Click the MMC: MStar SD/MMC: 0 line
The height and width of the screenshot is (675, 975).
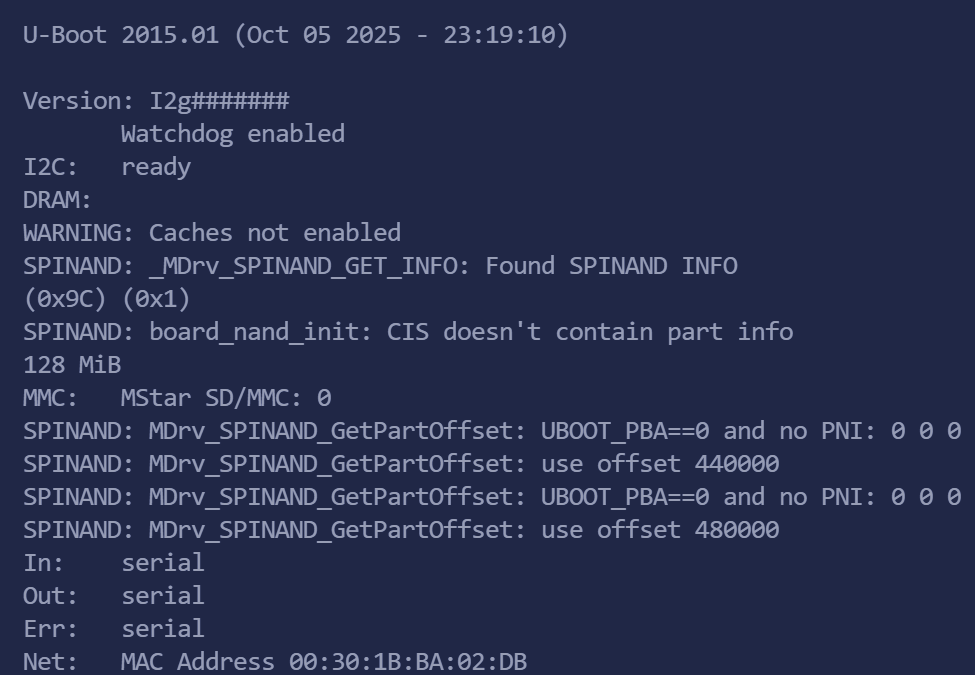pyautogui.click(x=177, y=398)
